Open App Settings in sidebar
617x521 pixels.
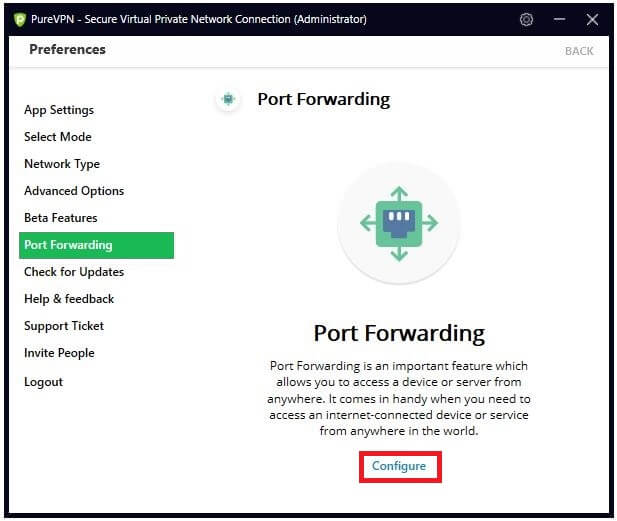[59, 110]
